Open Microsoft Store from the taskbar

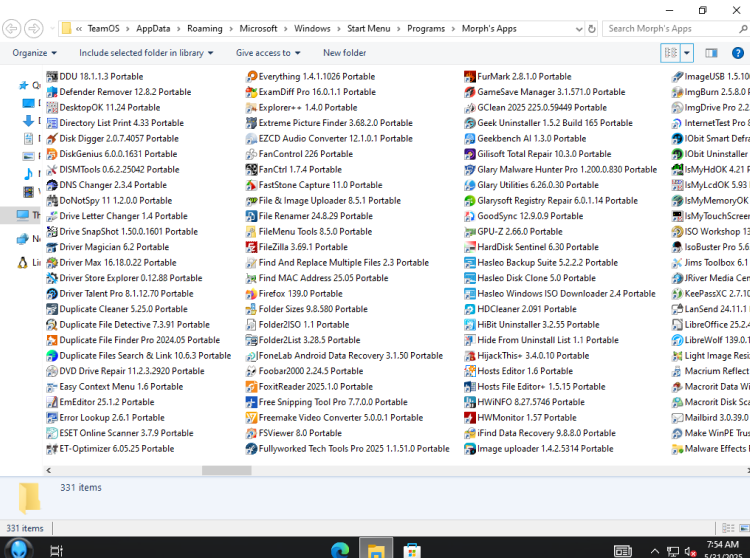(412, 550)
